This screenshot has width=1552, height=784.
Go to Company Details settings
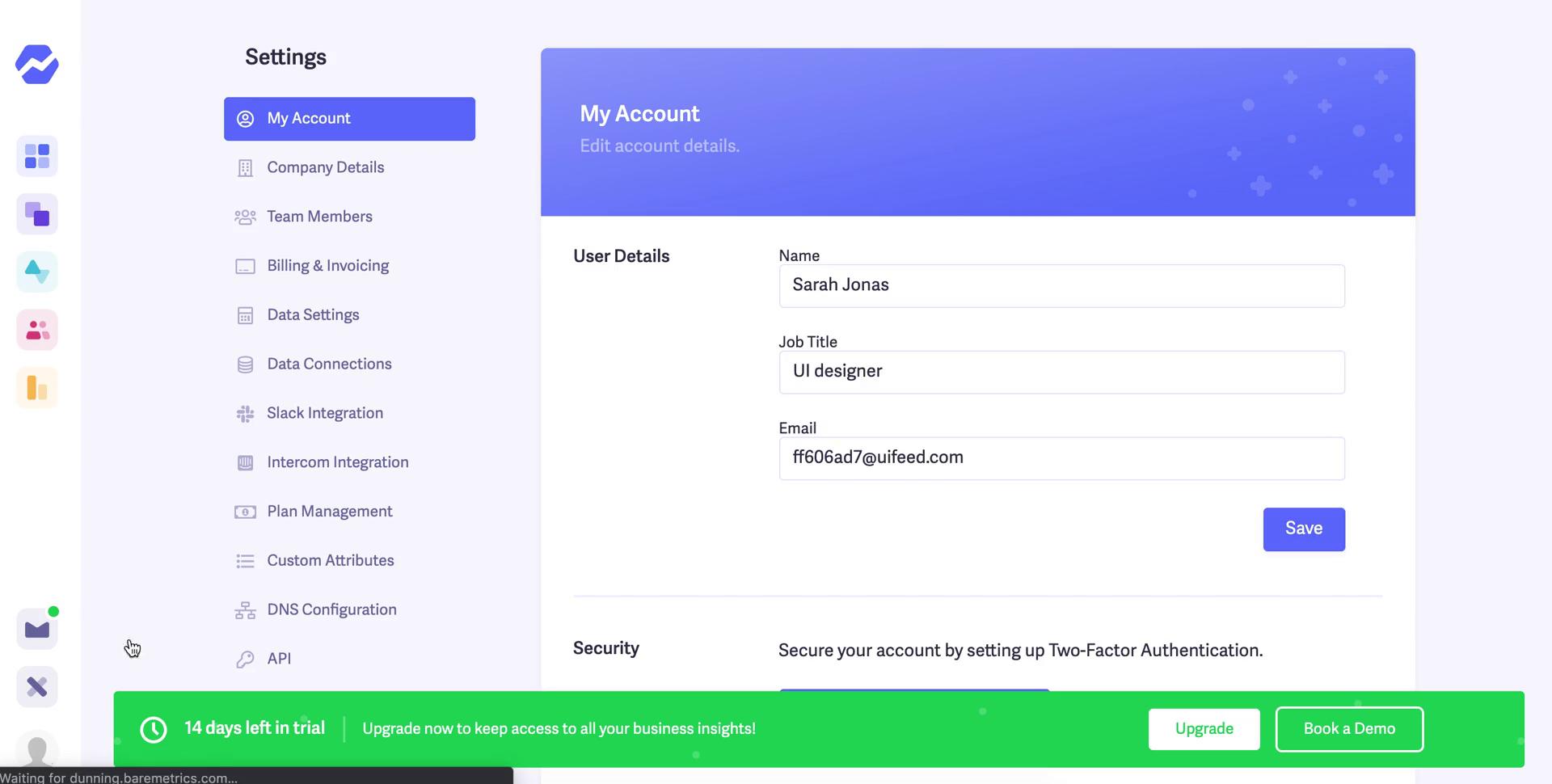349,168
